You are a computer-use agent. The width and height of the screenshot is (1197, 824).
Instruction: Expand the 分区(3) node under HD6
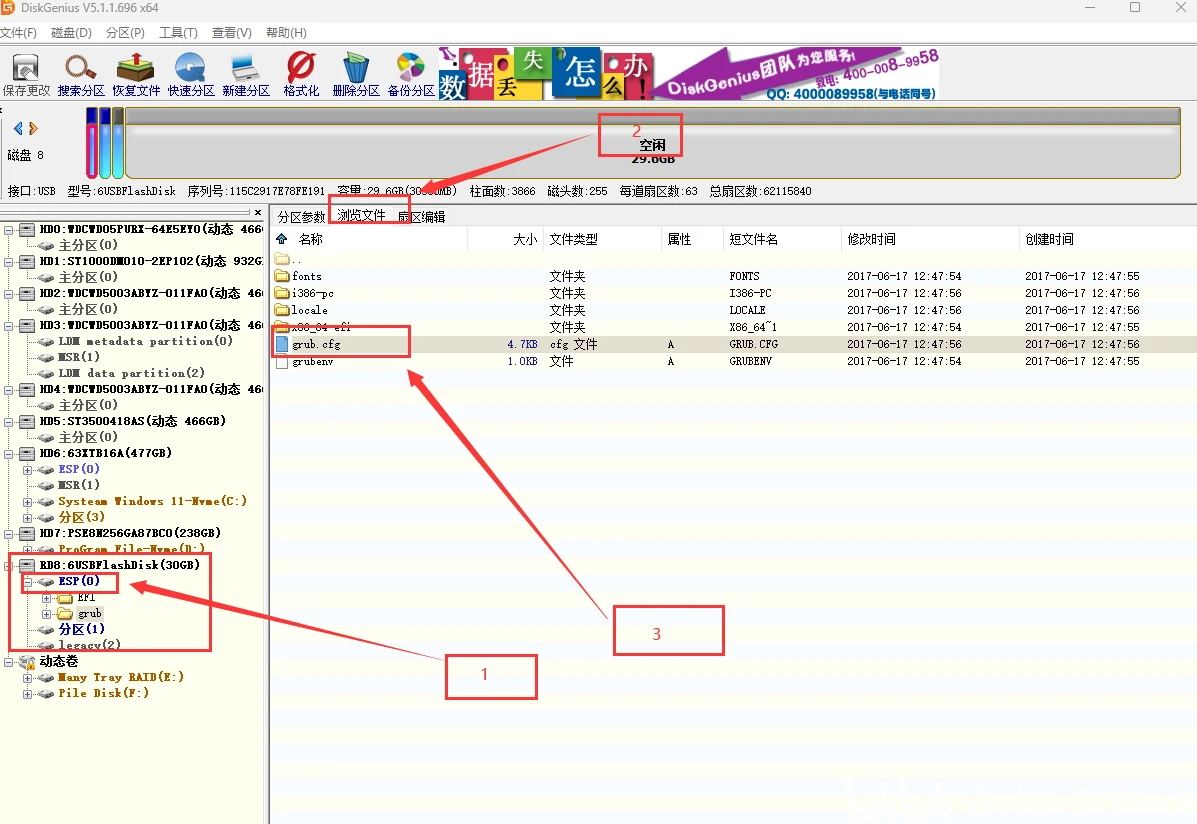point(27,518)
